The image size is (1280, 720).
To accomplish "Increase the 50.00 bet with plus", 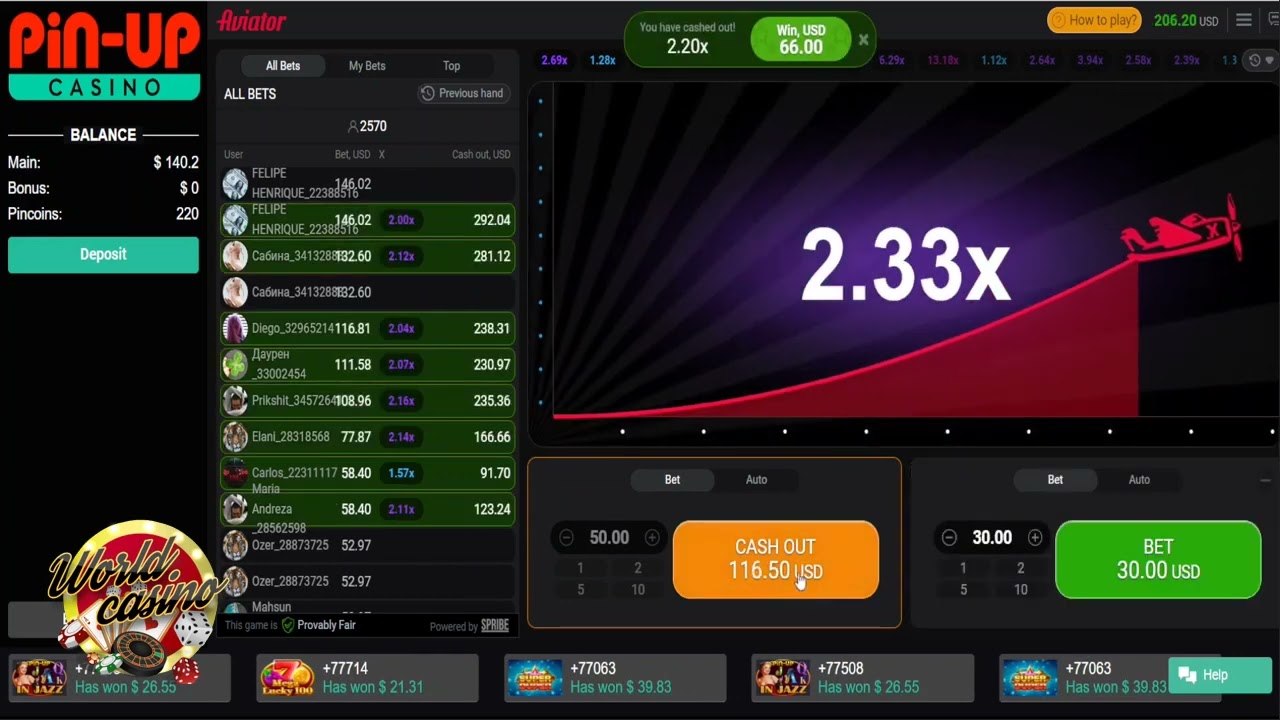I will click(652, 538).
